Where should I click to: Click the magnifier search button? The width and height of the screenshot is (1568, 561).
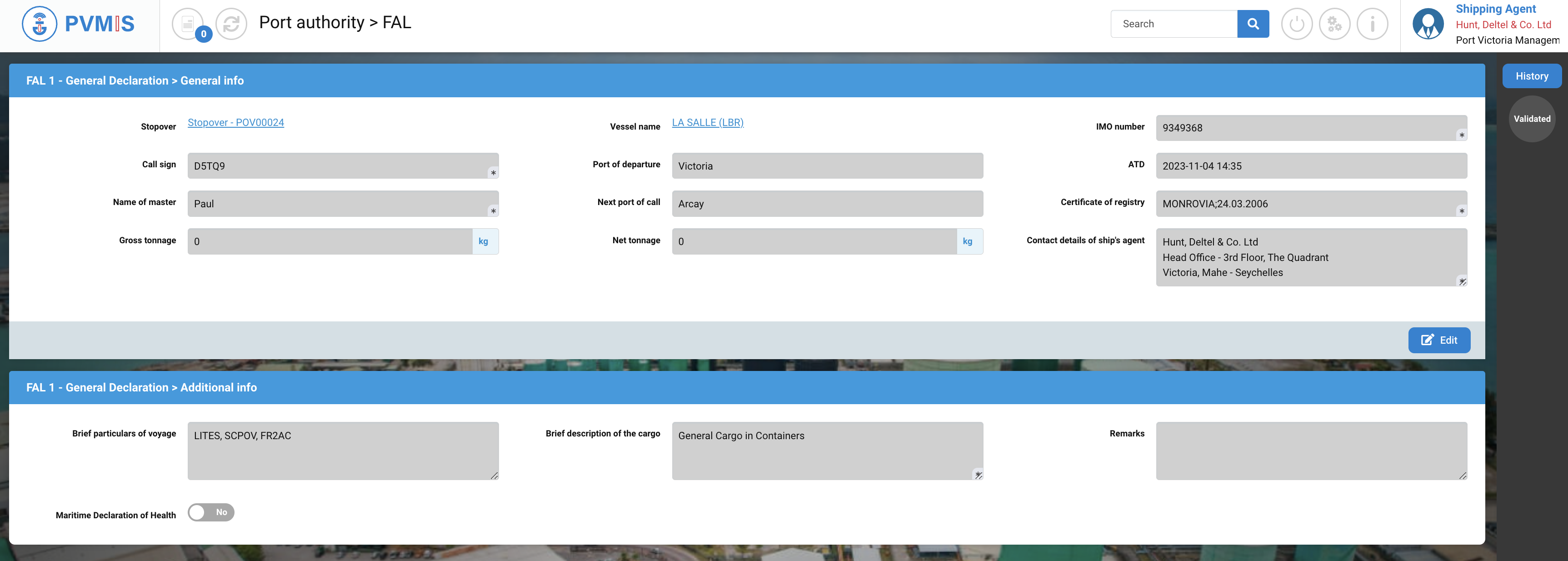pos(1253,24)
